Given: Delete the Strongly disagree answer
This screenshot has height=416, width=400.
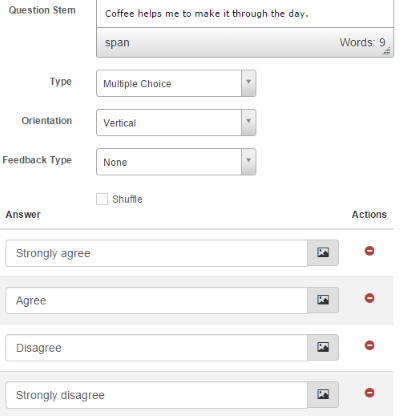Looking at the screenshot, I should (x=369, y=393).
